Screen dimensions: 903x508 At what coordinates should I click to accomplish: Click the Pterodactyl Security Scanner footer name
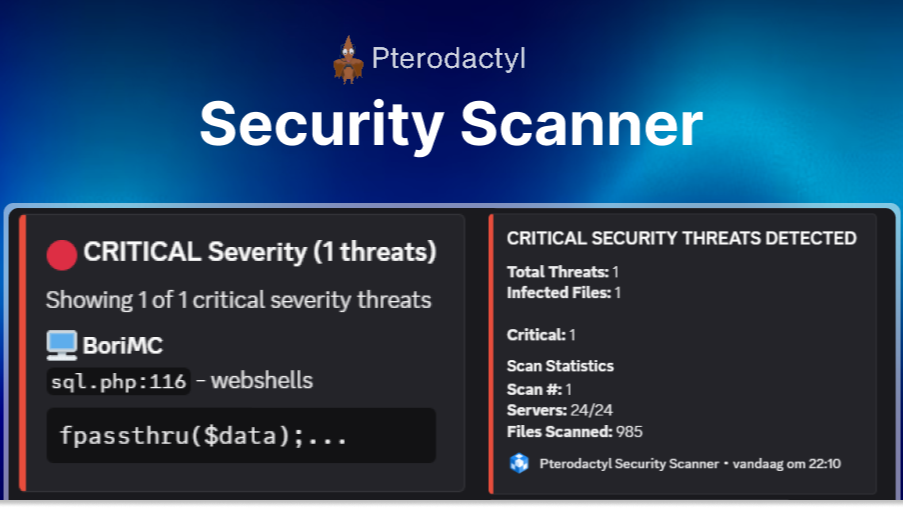629,463
